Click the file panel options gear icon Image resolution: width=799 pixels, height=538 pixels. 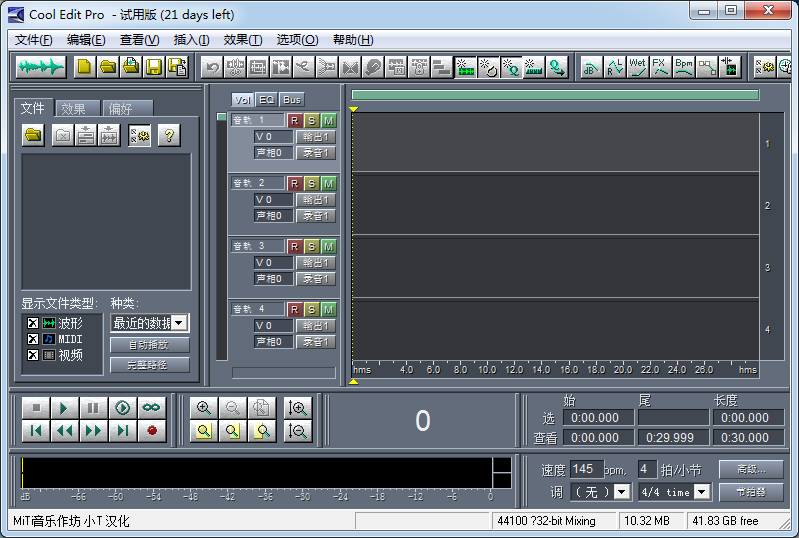pos(139,136)
